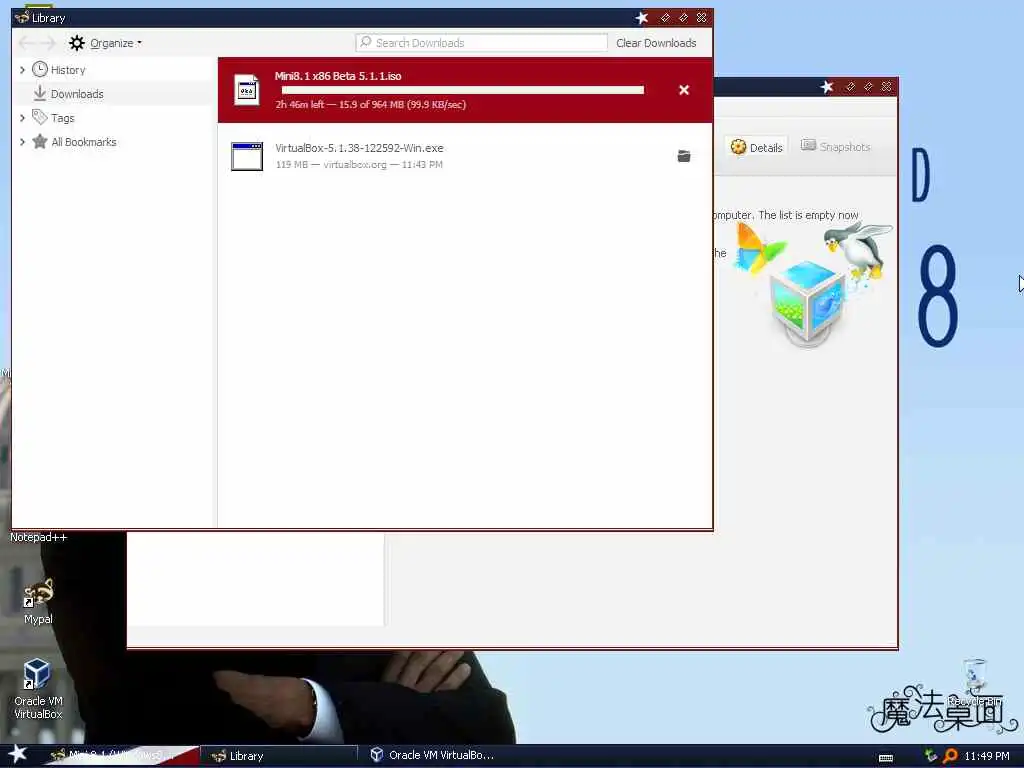Screen dimensions: 1024x768
Task: Click the network tray icon
Action: pos(931,756)
